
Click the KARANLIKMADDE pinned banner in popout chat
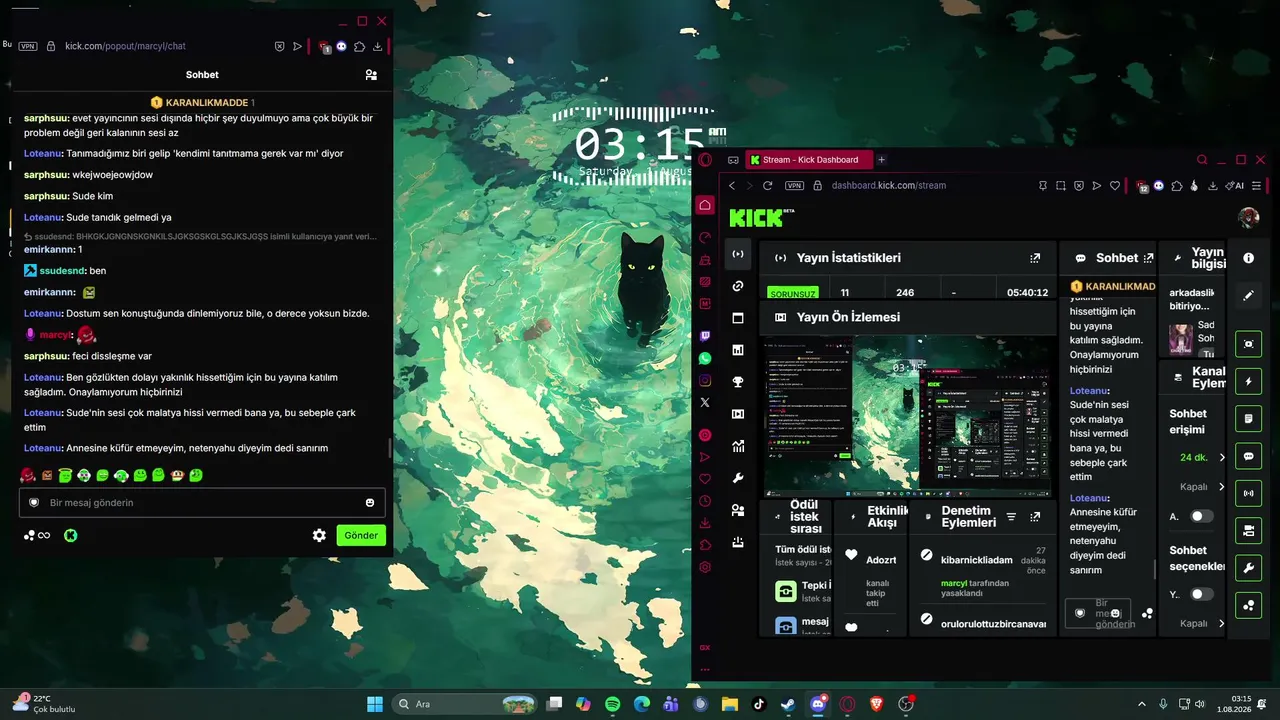pyautogui.click(x=202, y=102)
